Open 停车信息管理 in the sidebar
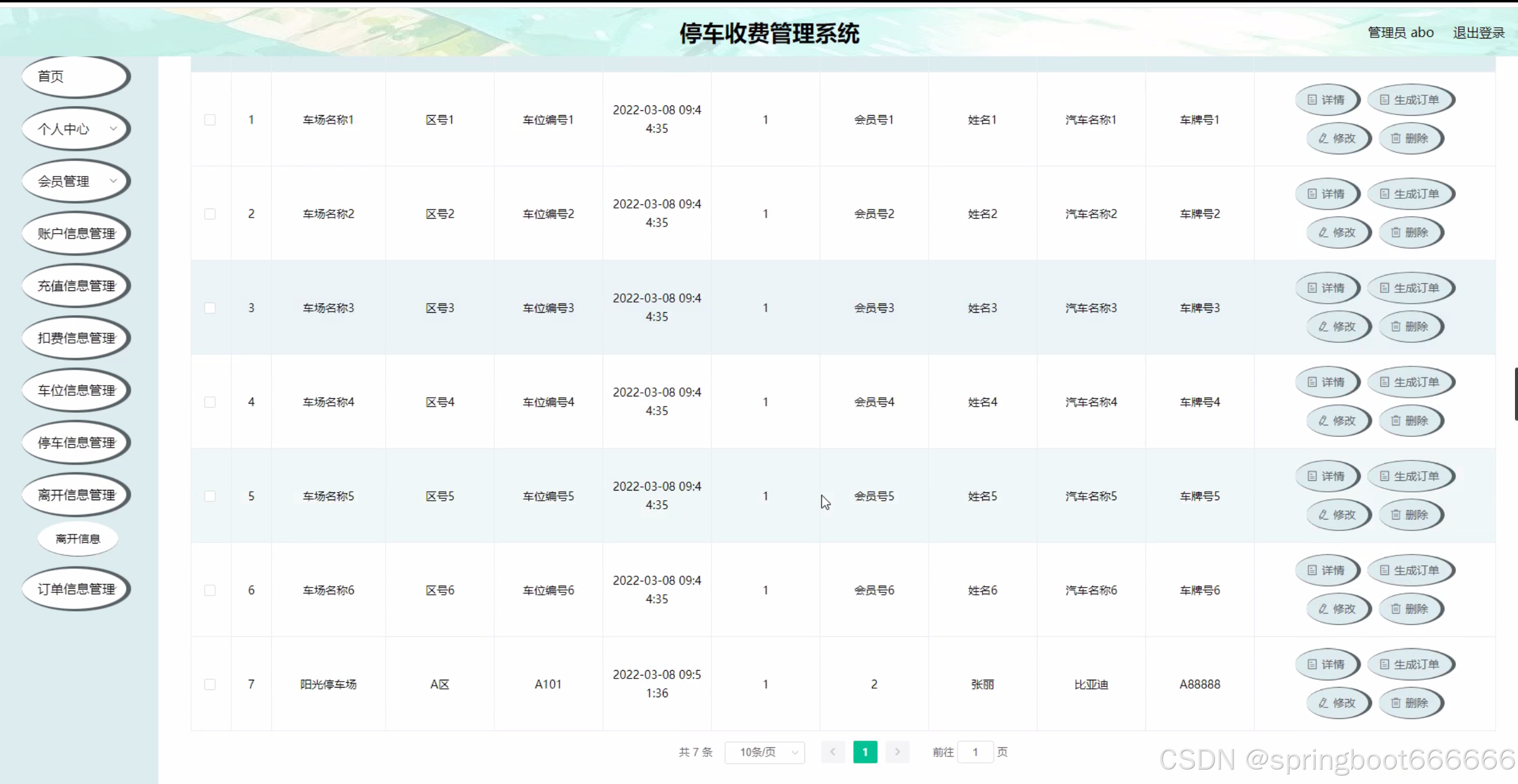The height and width of the screenshot is (784, 1518). click(x=76, y=443)
